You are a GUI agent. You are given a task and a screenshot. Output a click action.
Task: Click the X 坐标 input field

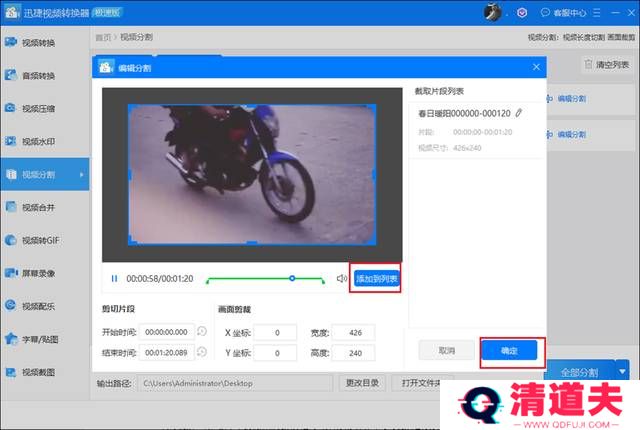[276, 332]
